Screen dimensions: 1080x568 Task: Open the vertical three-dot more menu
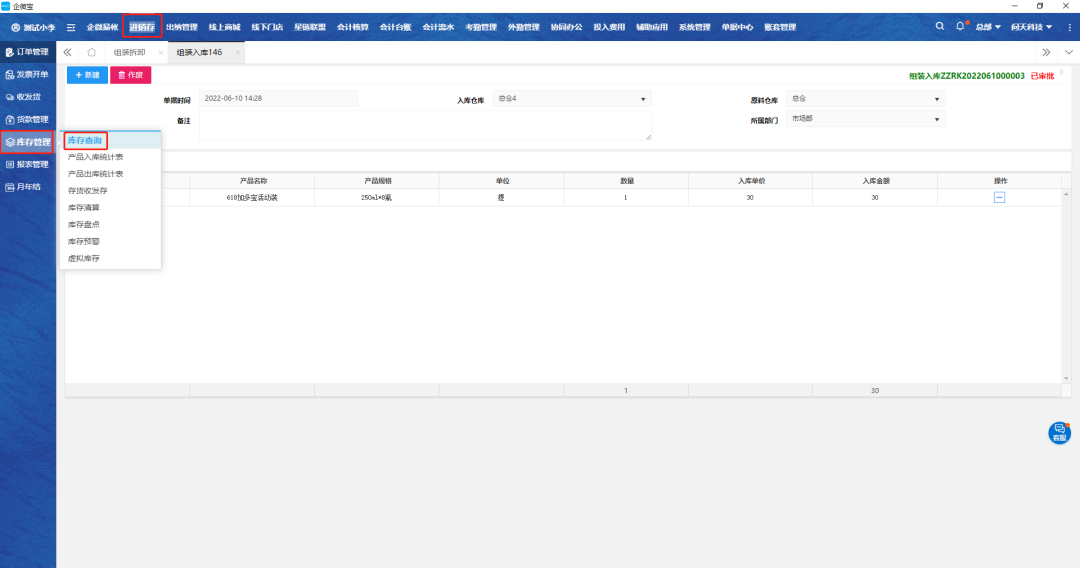(1069, 27)
